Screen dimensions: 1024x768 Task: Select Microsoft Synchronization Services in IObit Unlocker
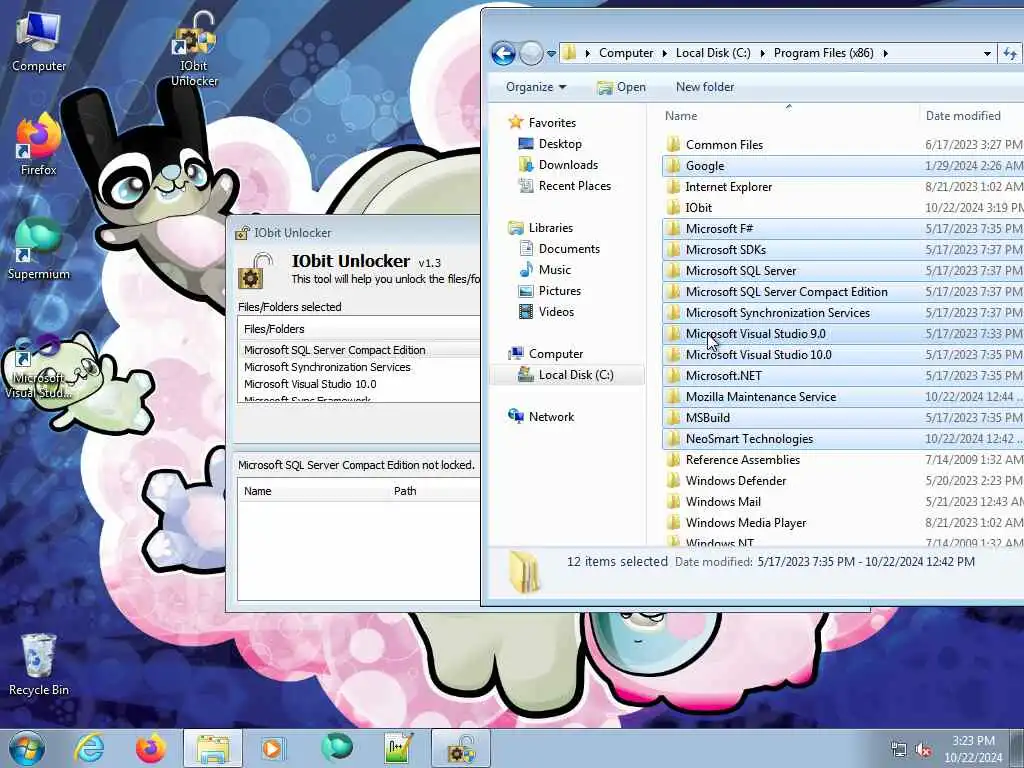[359, 367]
